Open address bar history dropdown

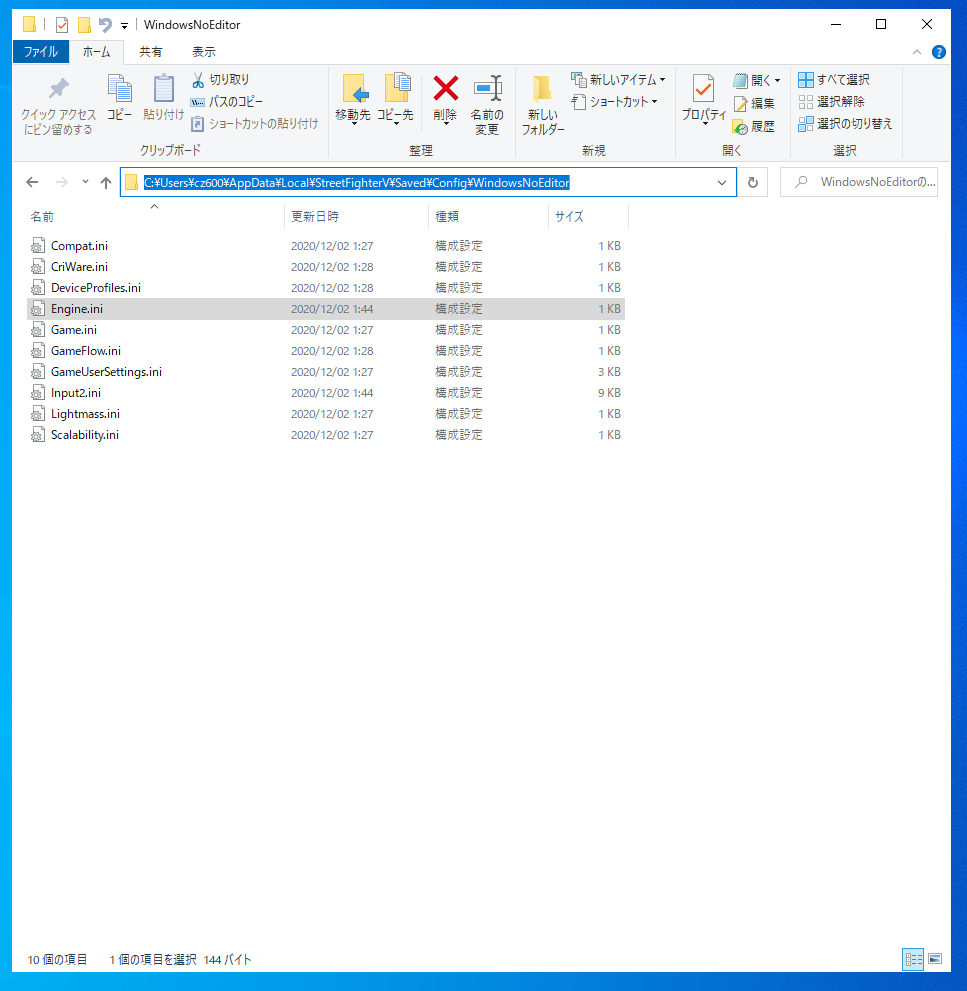tap(722, 183)
